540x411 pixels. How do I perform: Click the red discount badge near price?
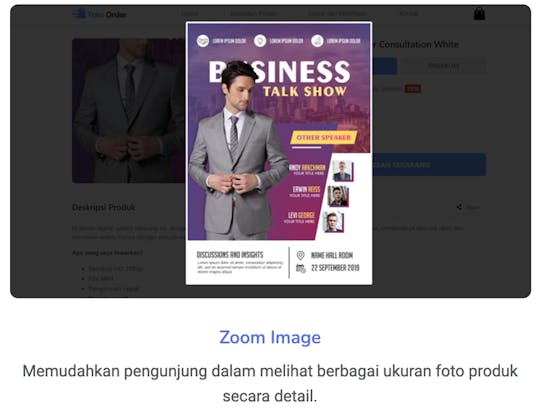(413, 89)
